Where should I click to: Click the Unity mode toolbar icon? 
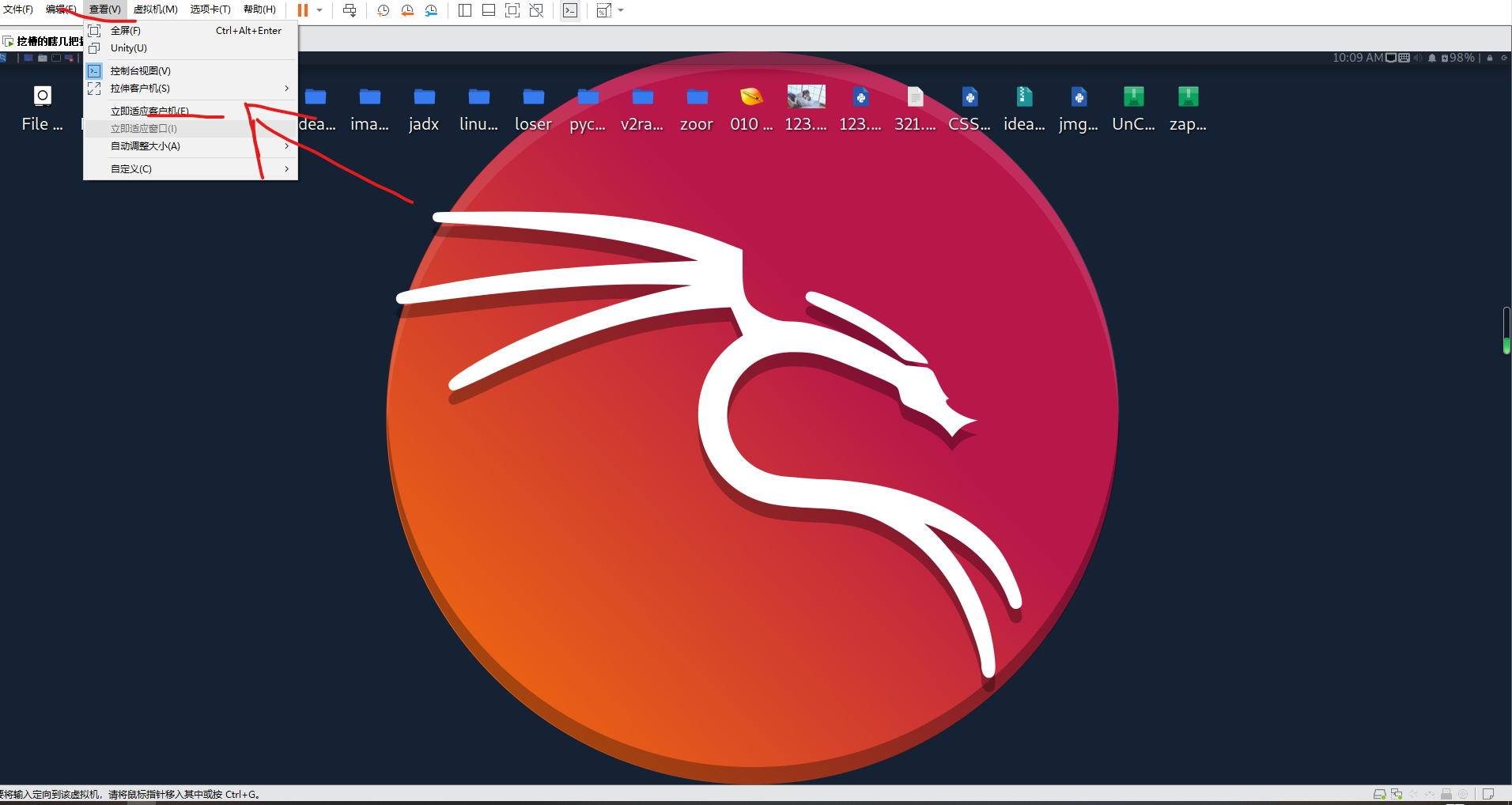536,10
